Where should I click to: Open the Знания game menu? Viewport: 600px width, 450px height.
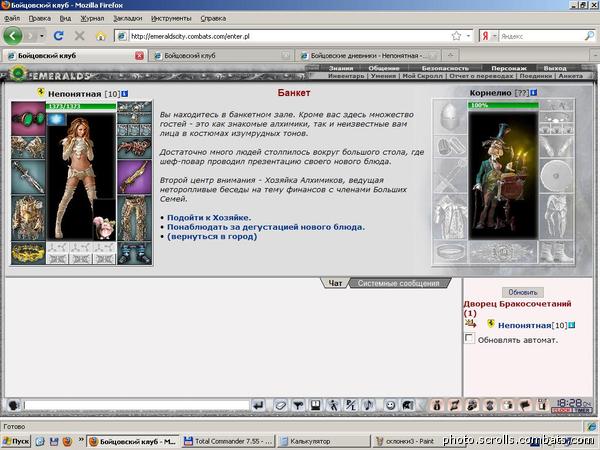341,68
